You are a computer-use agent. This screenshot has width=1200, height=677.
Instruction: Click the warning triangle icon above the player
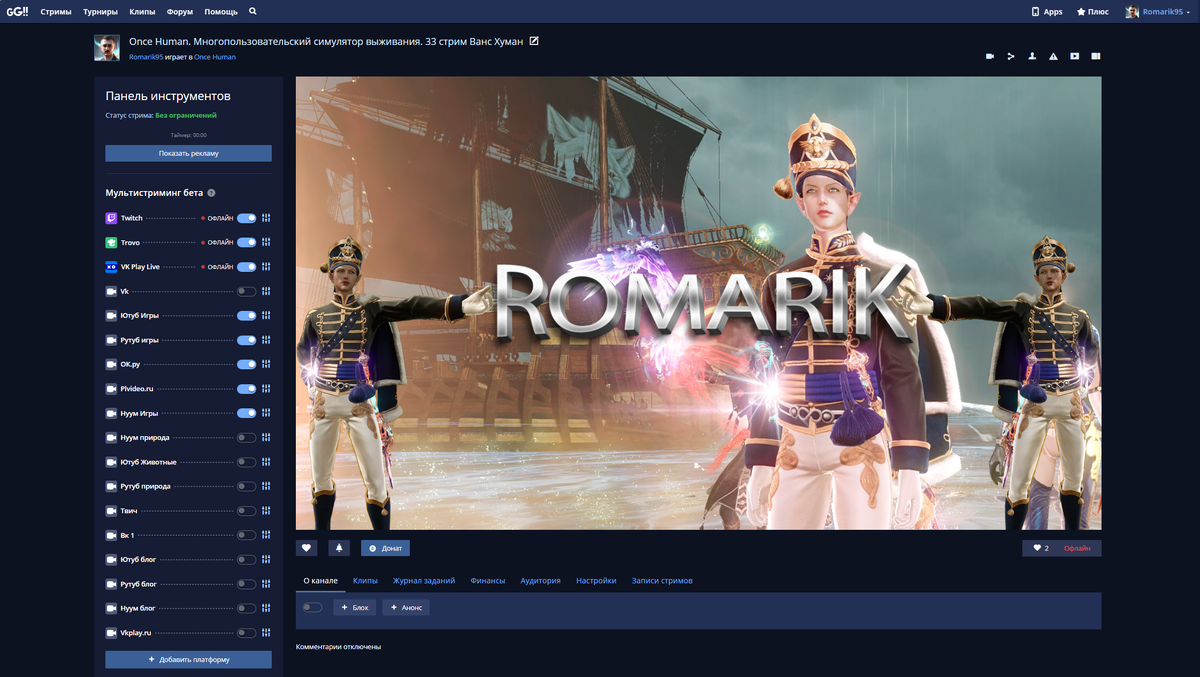(1053, 56)
